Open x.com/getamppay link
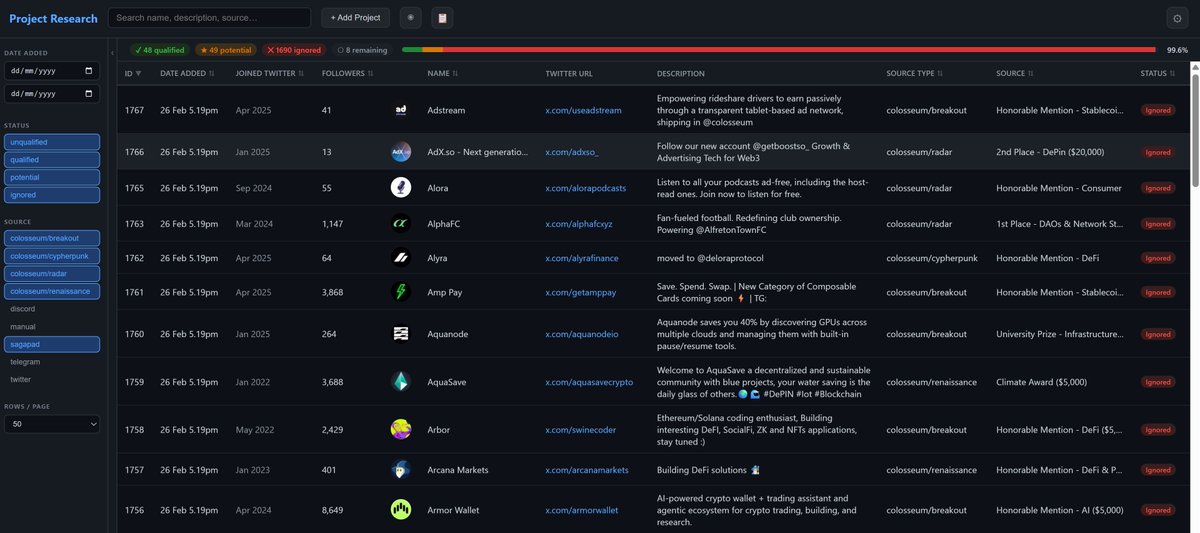Image resolution: width=1200 pixels, height=533 pixels. click(x=580, y=292)
